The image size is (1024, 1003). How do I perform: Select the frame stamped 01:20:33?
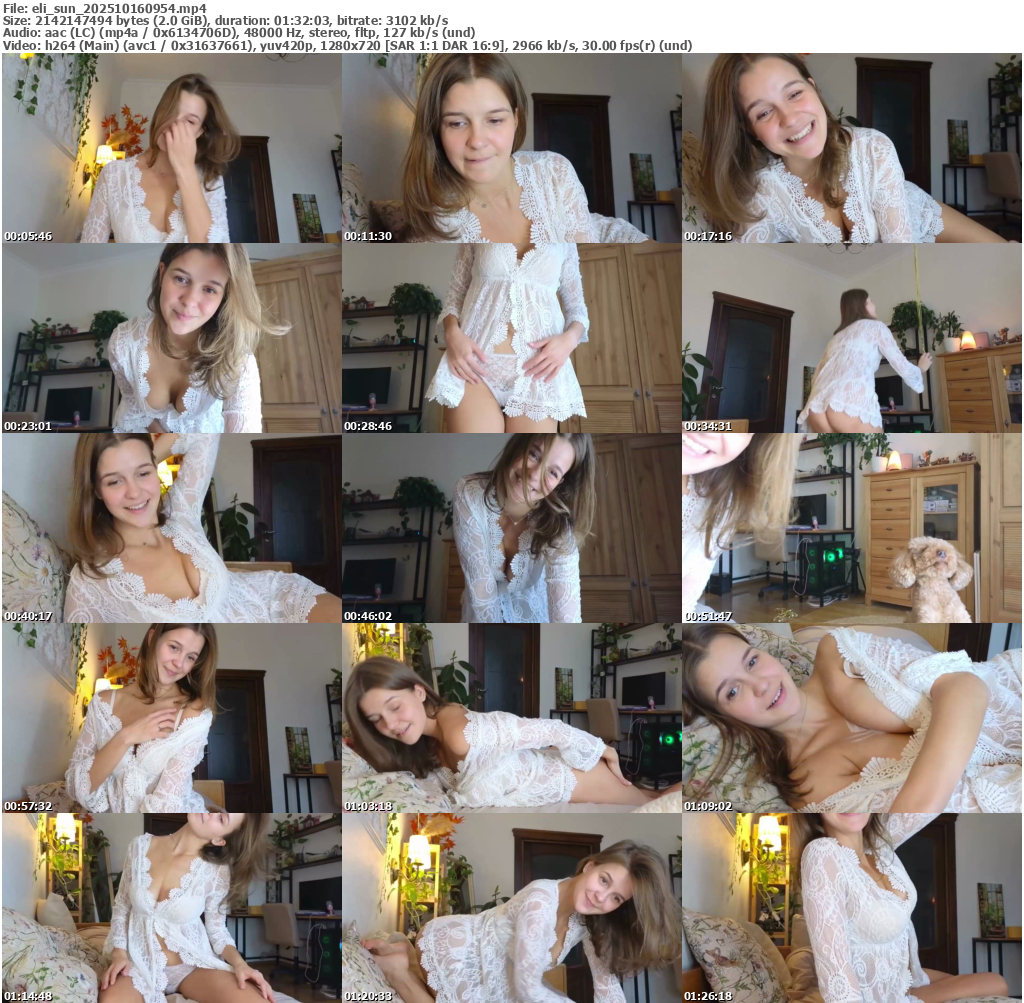coord(511,908)
